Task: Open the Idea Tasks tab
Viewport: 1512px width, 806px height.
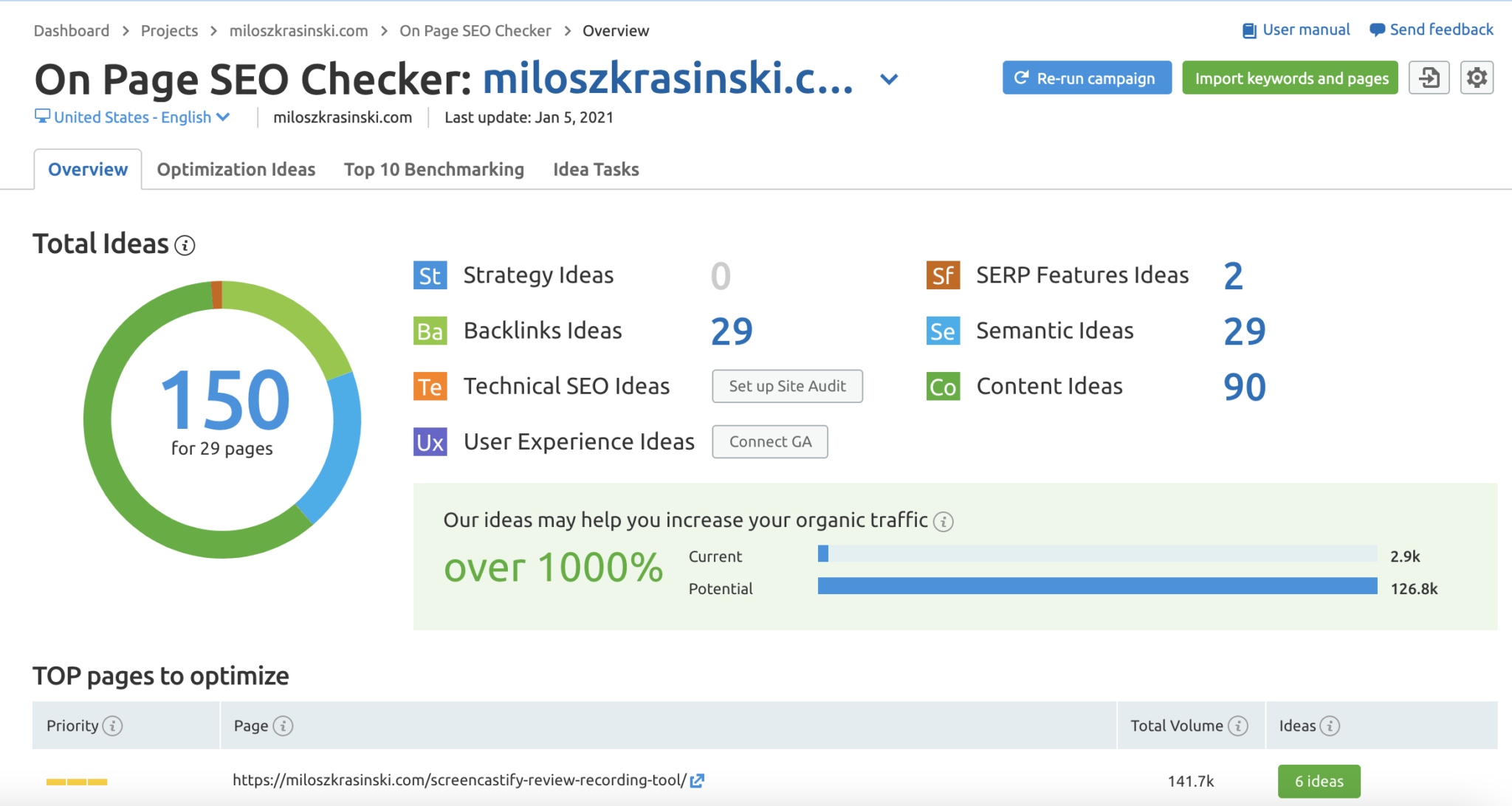Action: coord(596,169)
